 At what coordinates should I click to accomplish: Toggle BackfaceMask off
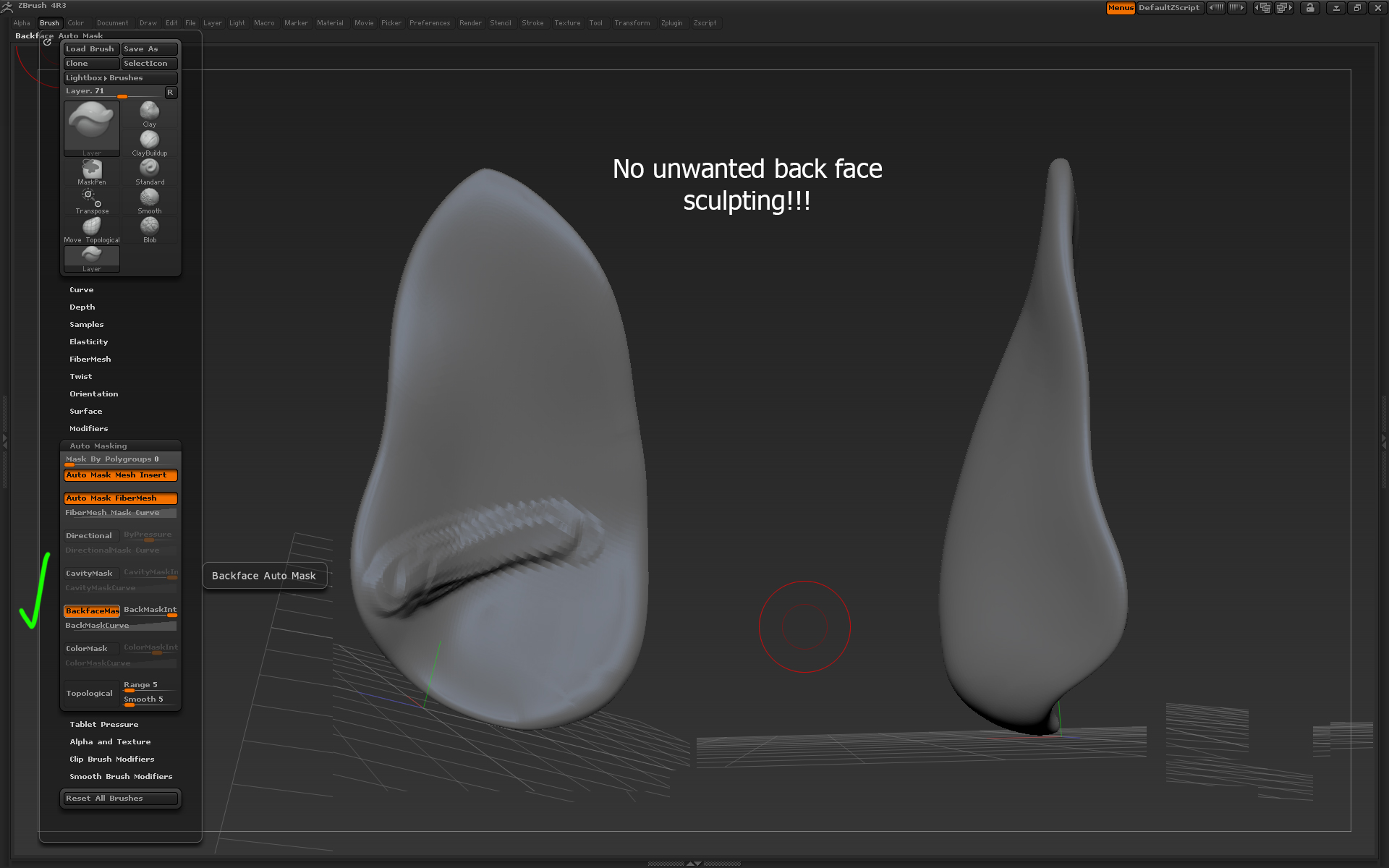coord(92,610)
